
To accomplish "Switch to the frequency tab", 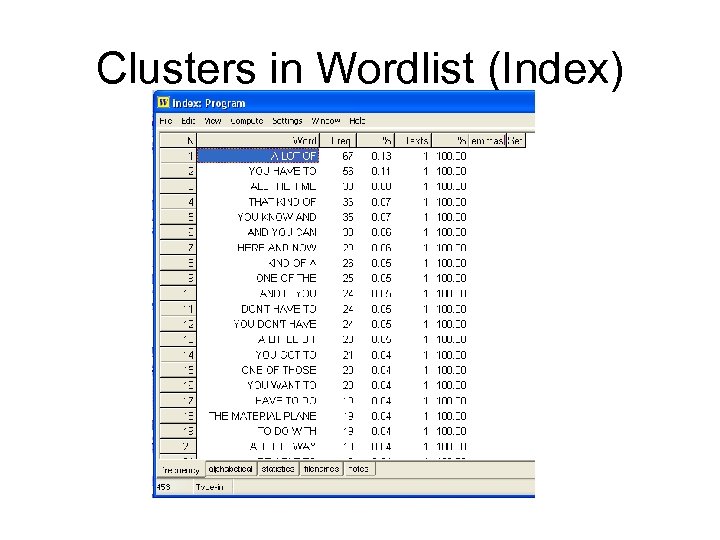I will [181, 470].
